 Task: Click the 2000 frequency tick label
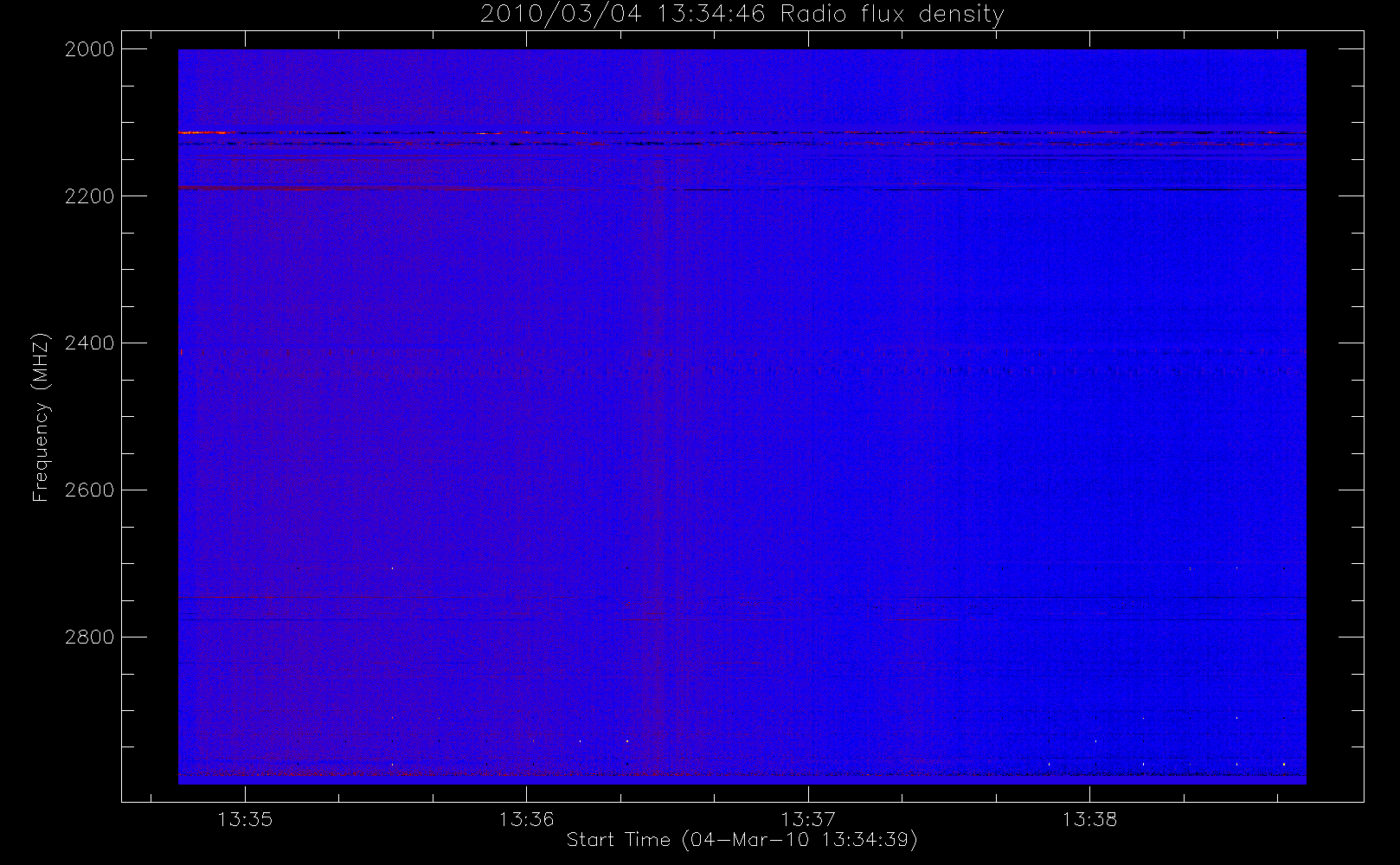pos(90,49)
